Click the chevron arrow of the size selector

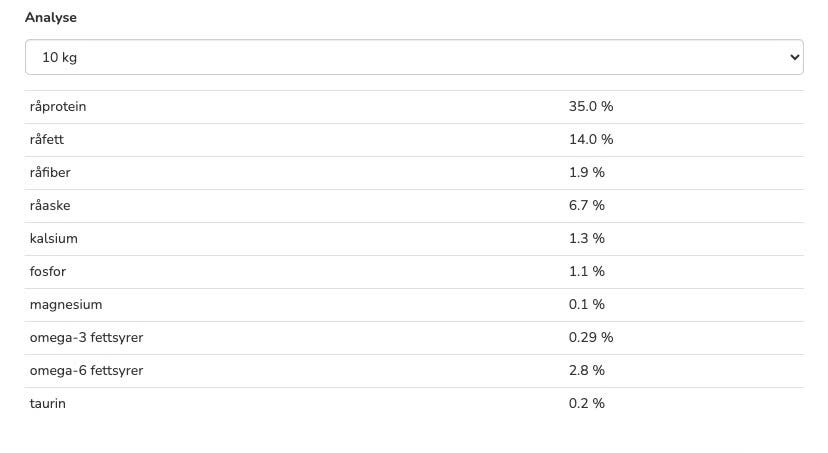(x=795, y=57)
